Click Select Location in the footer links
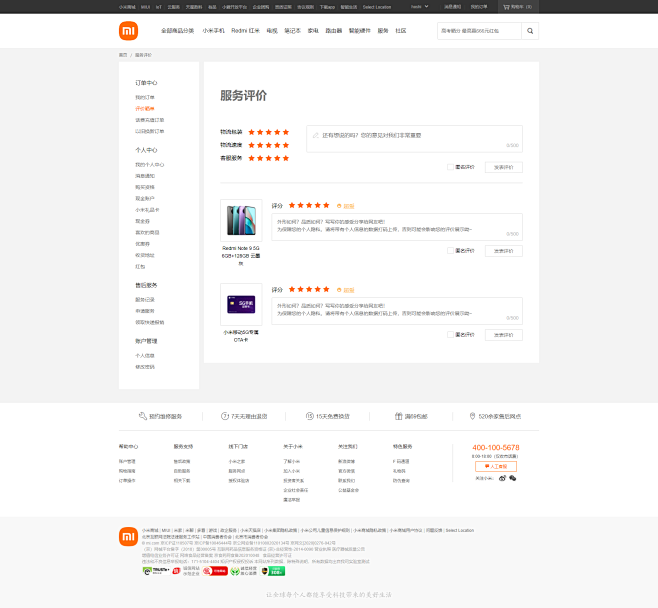Viewport: 658px width, 608px height. 460,530
